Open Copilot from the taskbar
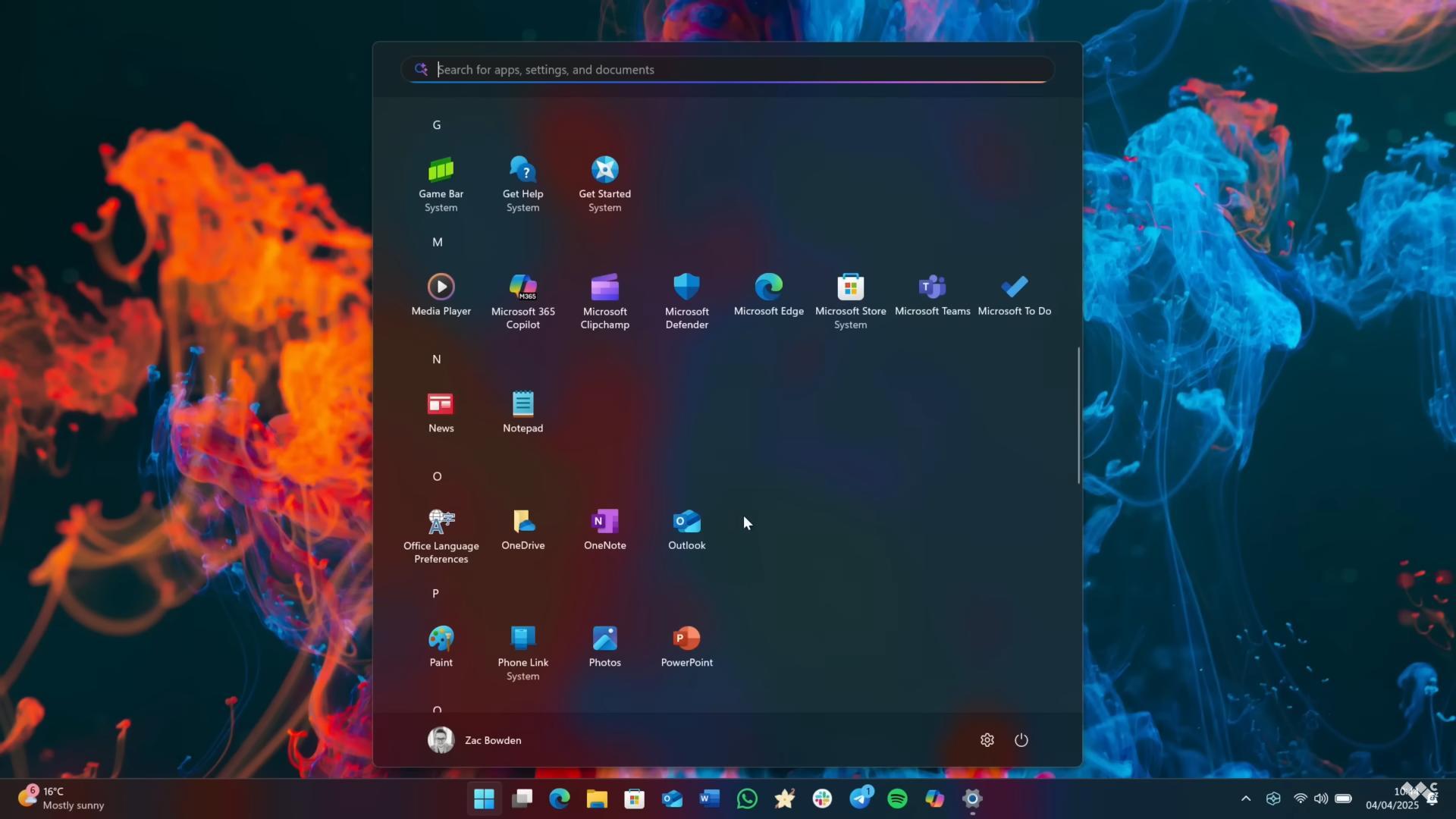Screen dimensions: 1456x819 pyautogui.click(x=934, y=799)
